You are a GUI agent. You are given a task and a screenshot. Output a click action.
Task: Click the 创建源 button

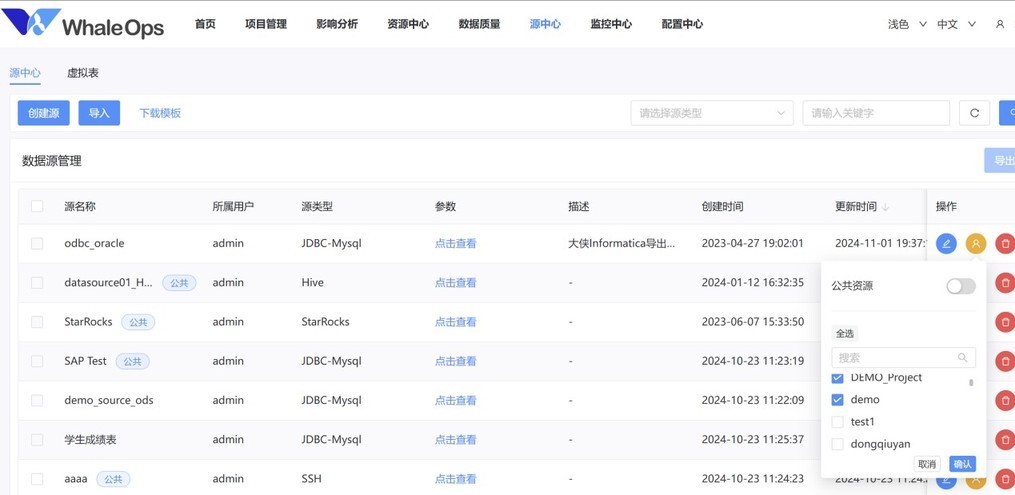(x=43, y=113)
